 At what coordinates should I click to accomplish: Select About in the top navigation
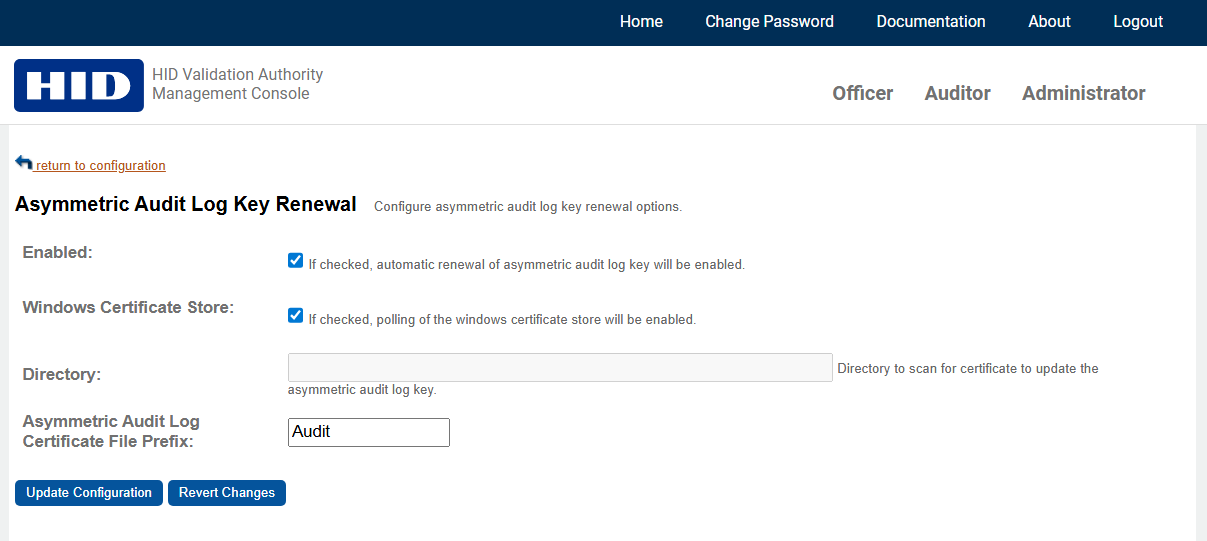1049,22
